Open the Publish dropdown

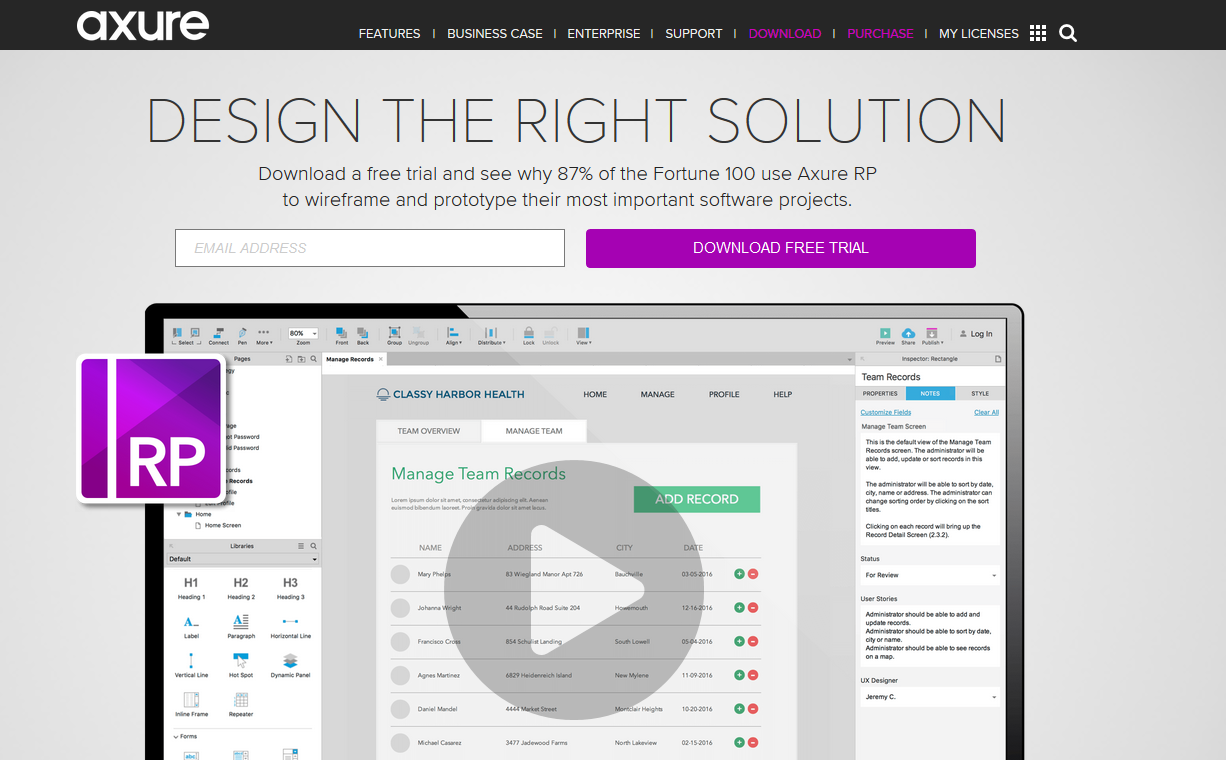click(x=932, y=335)
